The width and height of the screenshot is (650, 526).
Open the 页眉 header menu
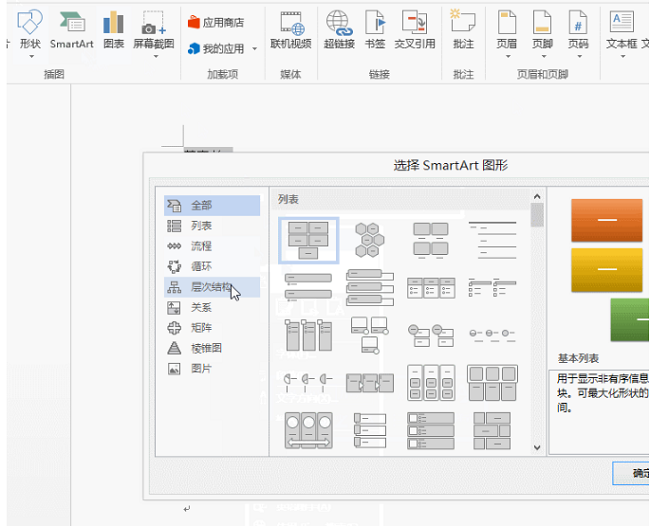coord(507,30)
